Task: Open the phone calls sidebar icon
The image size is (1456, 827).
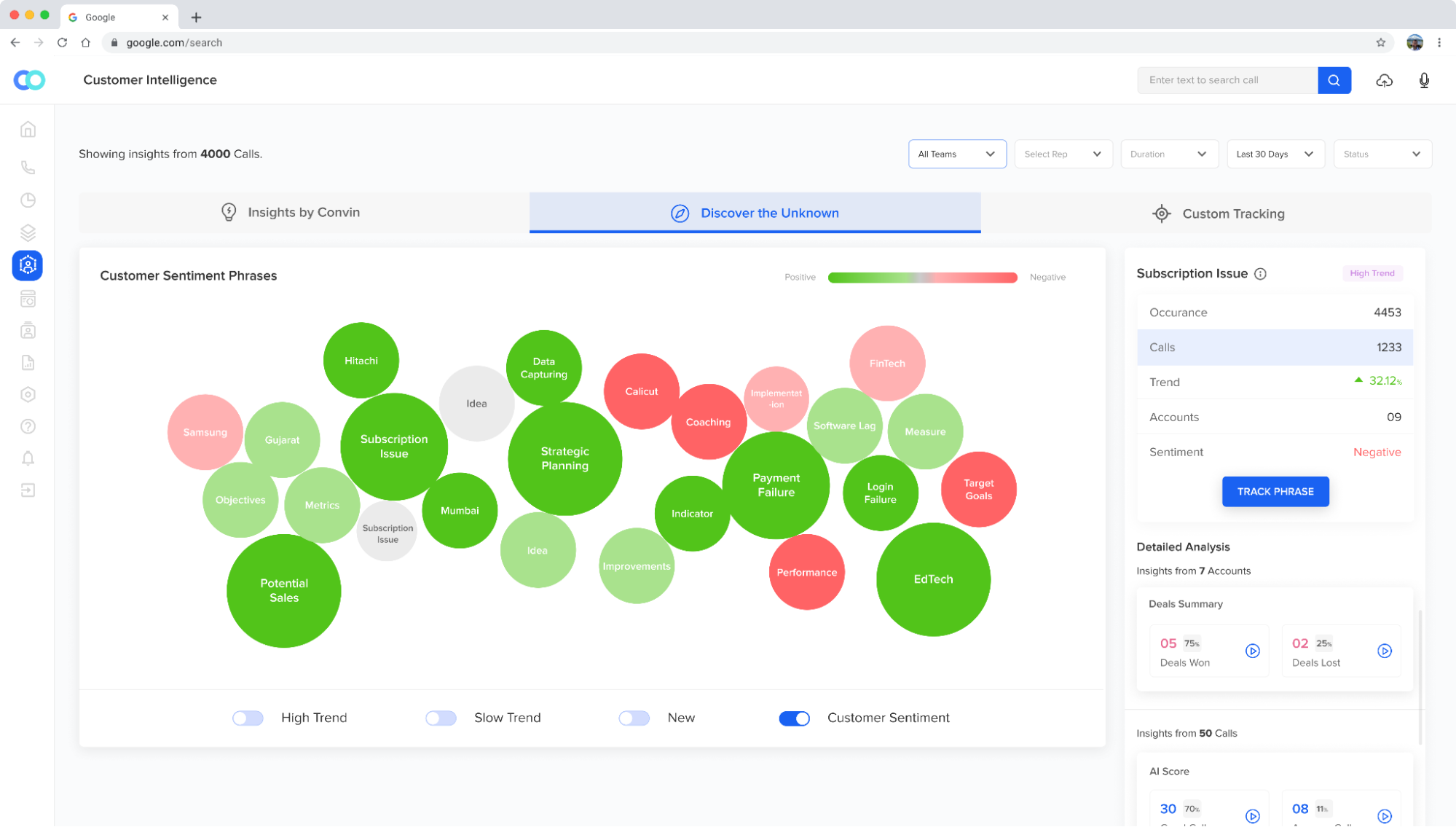Action: pos(28,168)
